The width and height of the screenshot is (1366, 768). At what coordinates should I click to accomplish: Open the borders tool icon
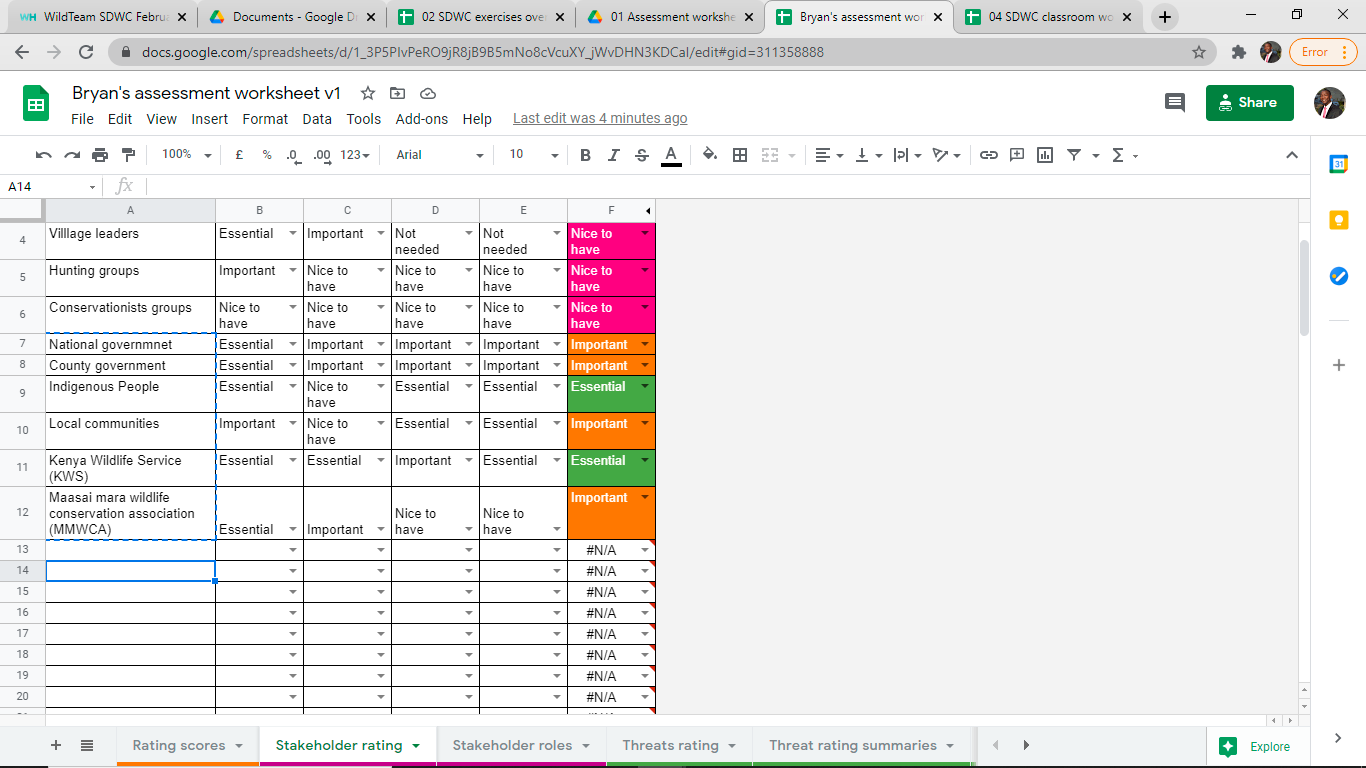[740, 155]
